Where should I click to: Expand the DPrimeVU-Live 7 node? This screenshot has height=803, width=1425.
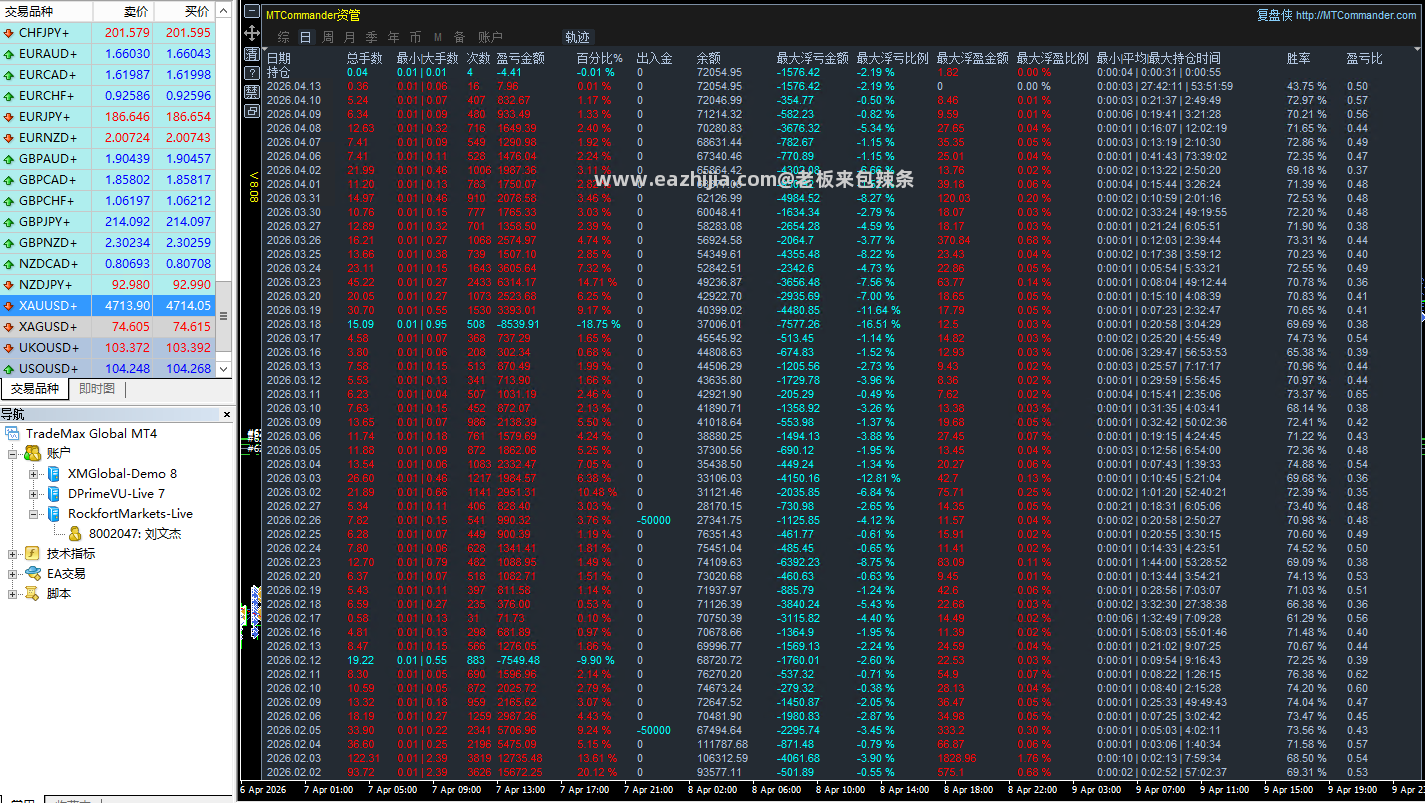coord(33,494)
